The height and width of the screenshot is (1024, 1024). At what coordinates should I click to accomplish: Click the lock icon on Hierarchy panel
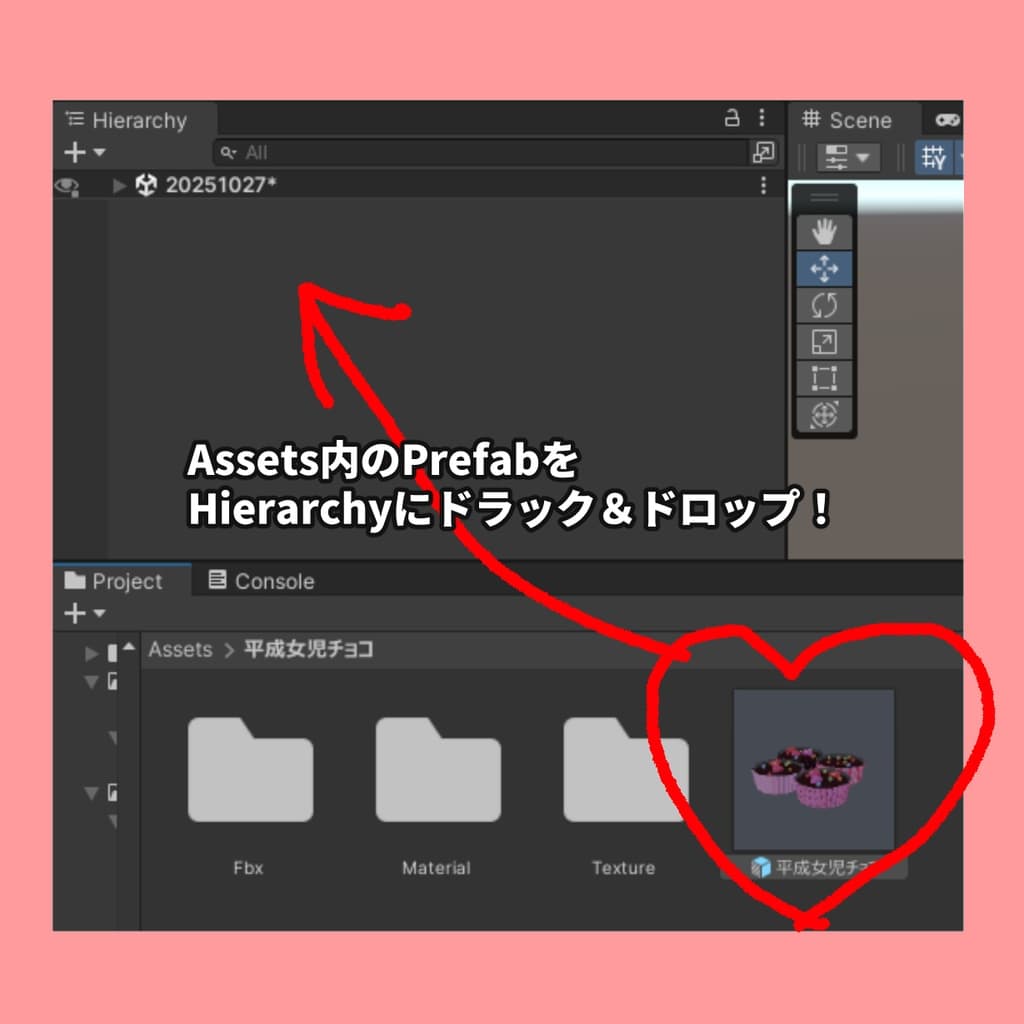pyautogui.click(x=732, y=119)
